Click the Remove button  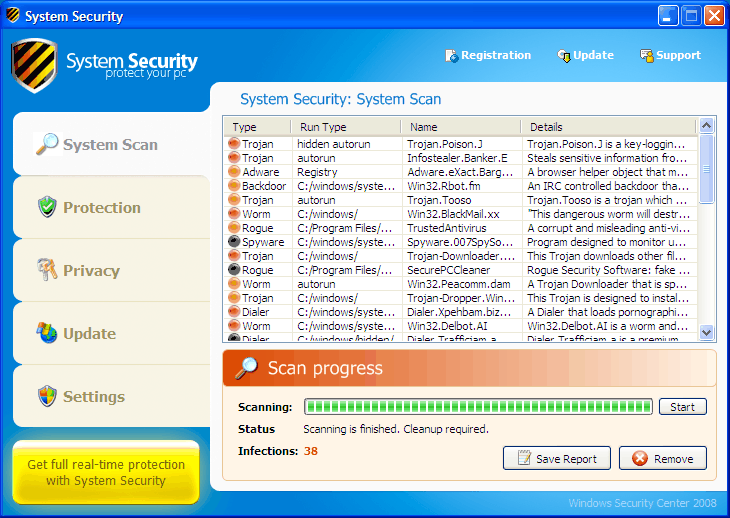pos(662,458)
